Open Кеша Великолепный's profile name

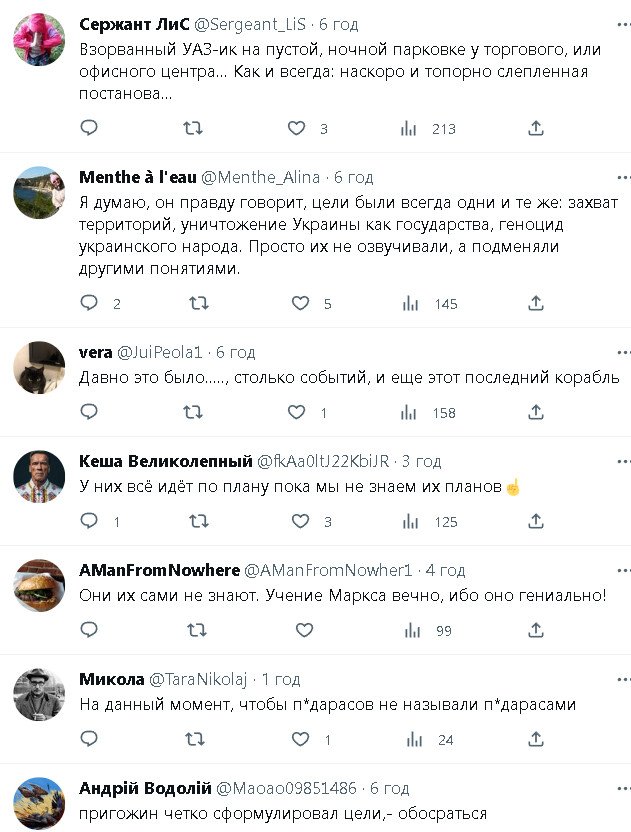tap(165, 461)
